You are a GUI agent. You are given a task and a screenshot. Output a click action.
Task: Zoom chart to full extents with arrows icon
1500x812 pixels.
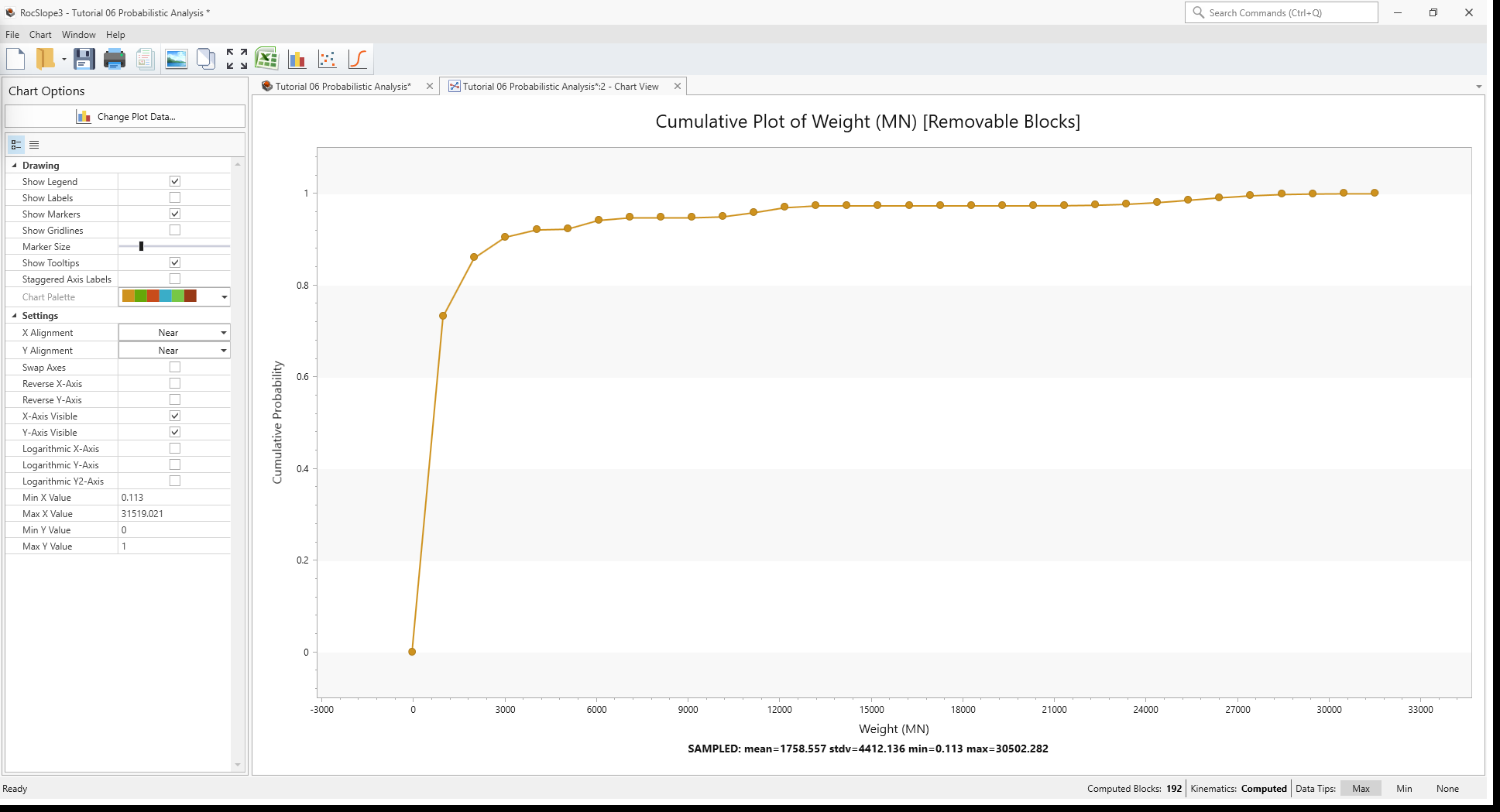[236, 59]
